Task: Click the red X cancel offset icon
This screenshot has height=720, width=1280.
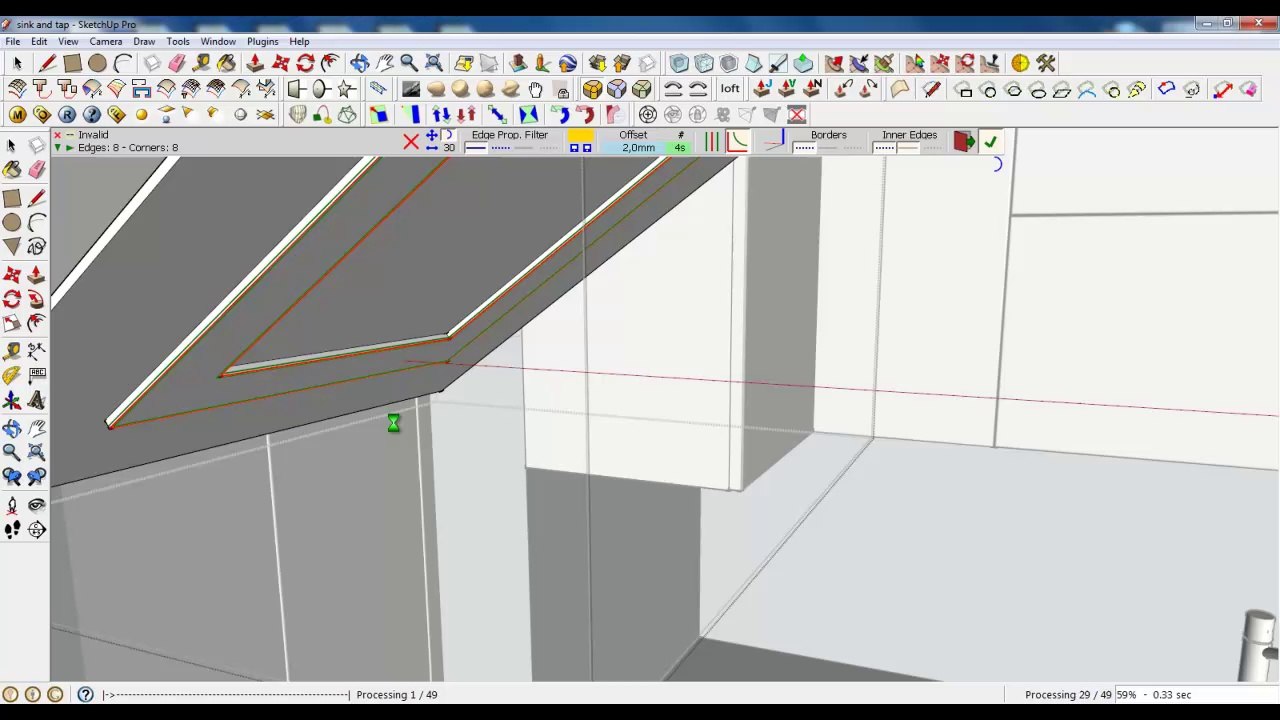Action: point(411,142)
